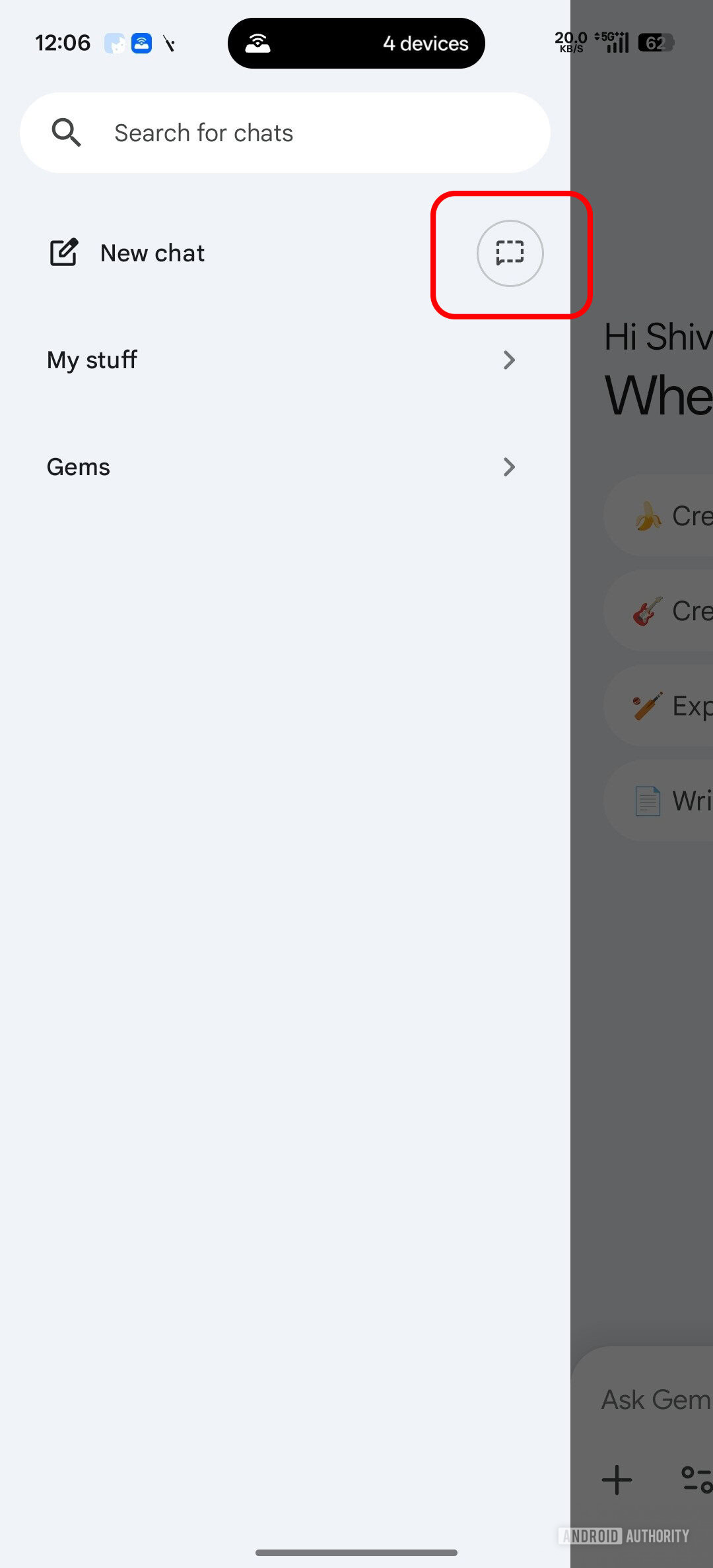
Task: Tap the New chat pencil icon
Action: coord(63,252)
